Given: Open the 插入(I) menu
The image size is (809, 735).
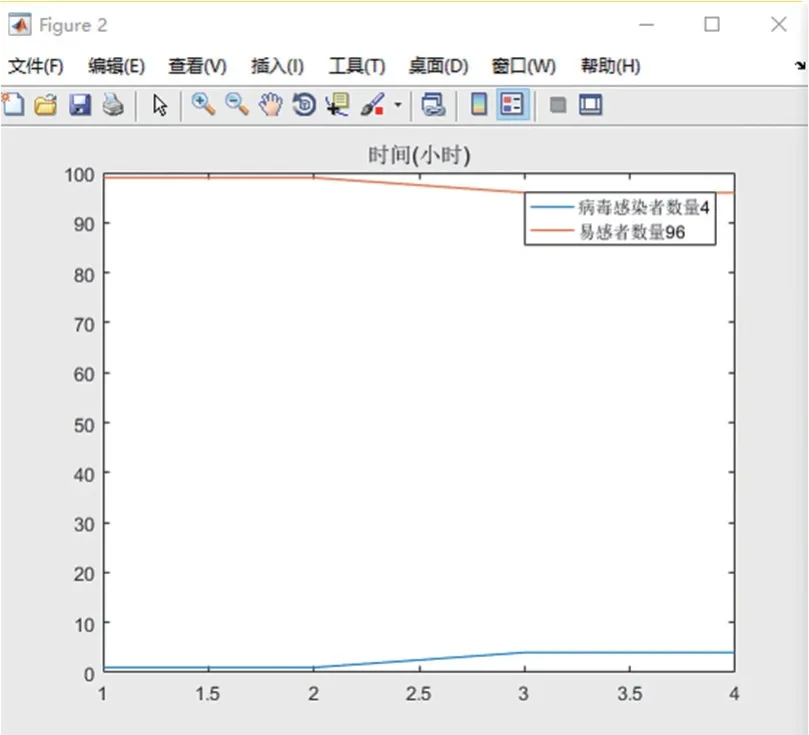Looking at the screenshot, I should (278, 66).
